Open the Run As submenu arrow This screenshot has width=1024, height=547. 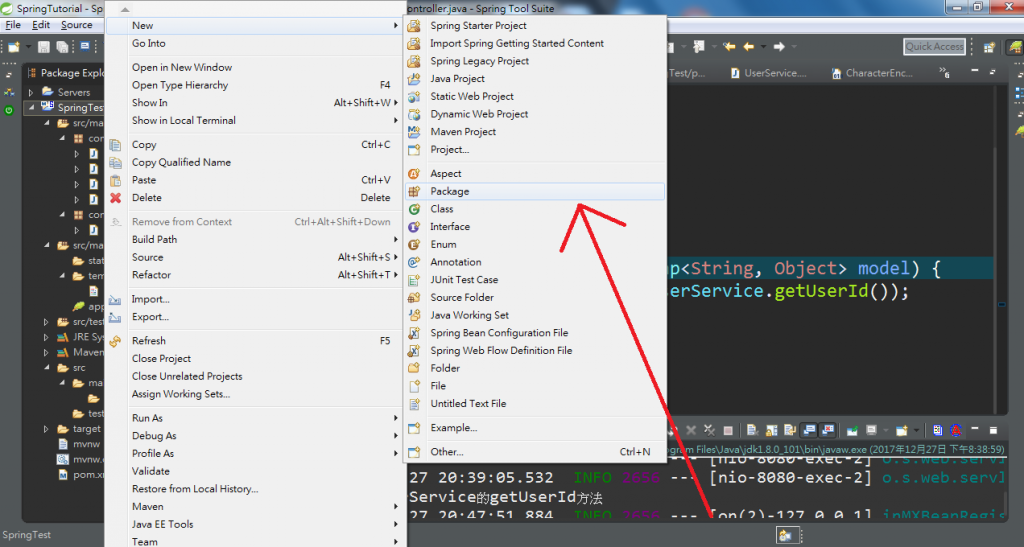coord(396,418)
